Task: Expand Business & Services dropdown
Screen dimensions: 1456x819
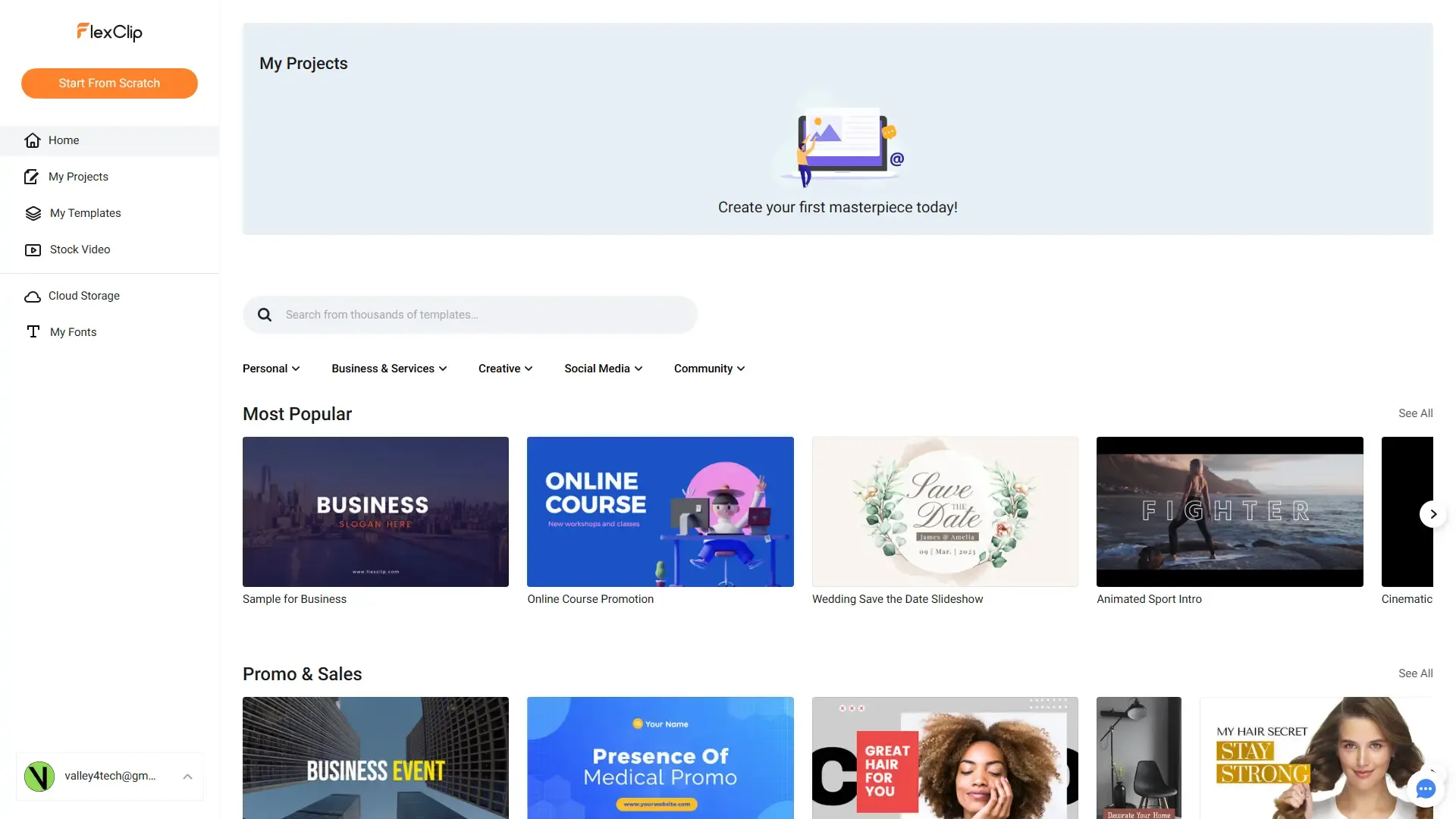Action: [x=389, y=369]
